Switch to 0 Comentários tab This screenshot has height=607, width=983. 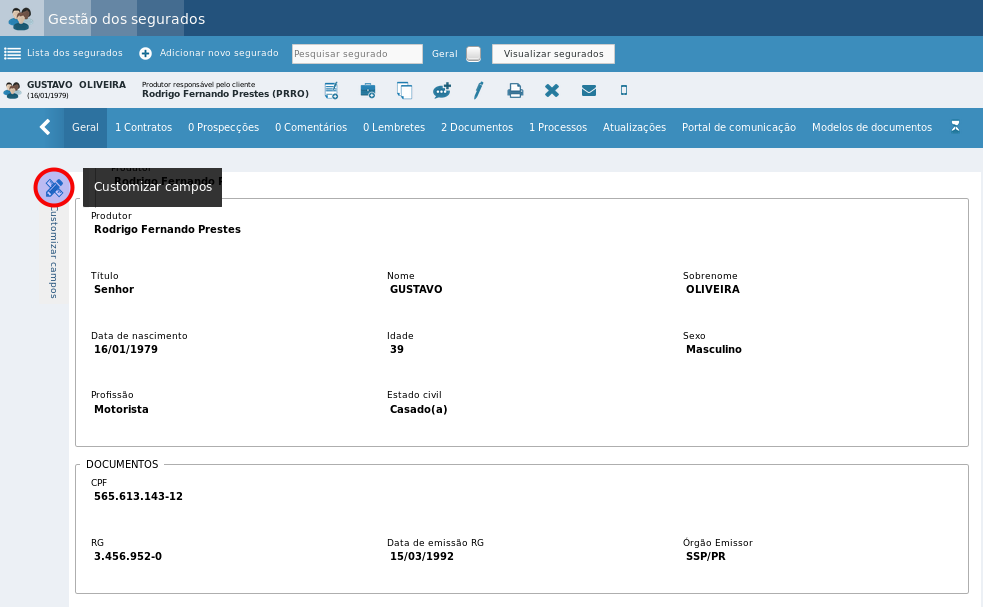311,127
